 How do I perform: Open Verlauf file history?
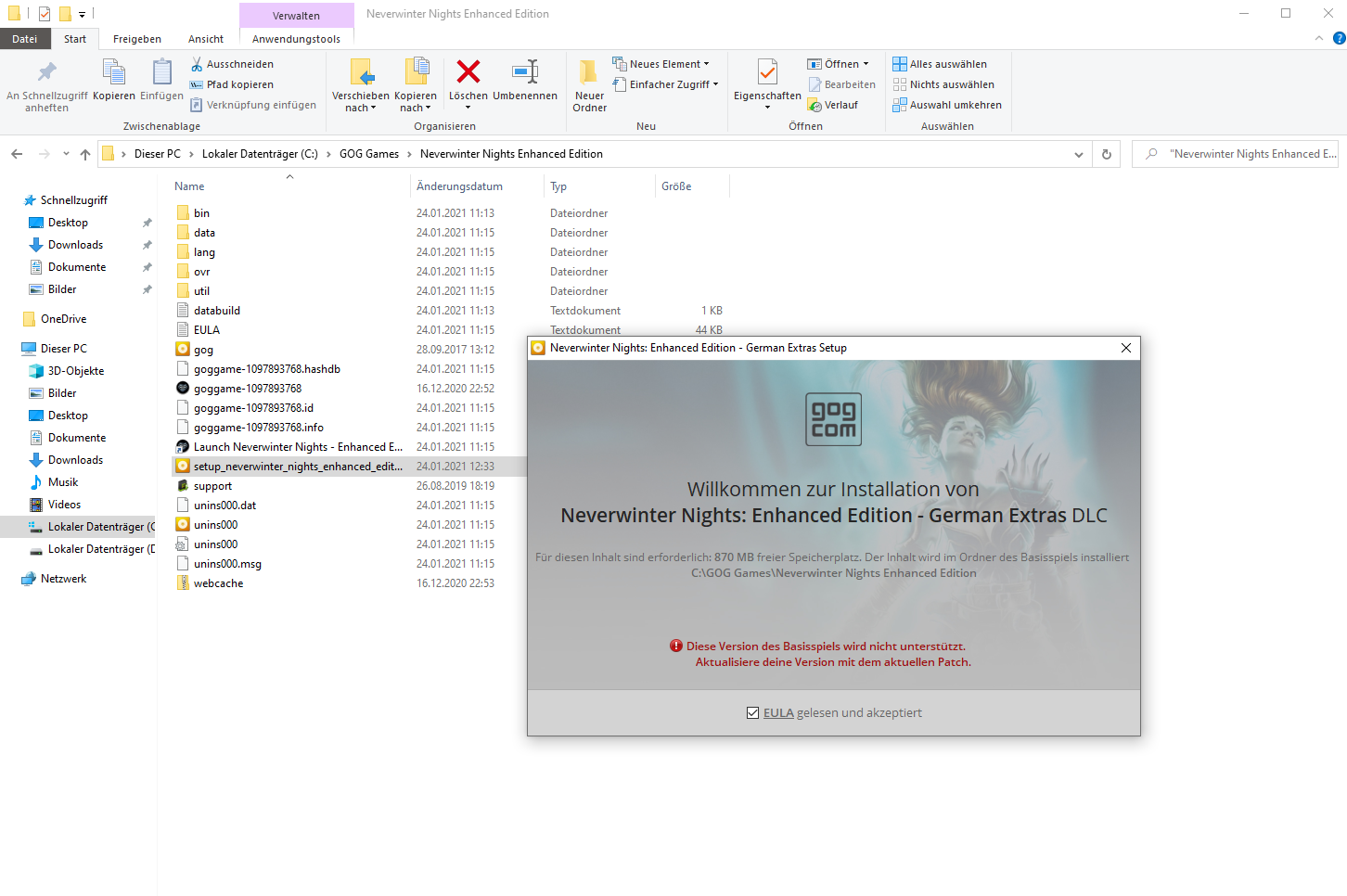[x=833, y=105]
